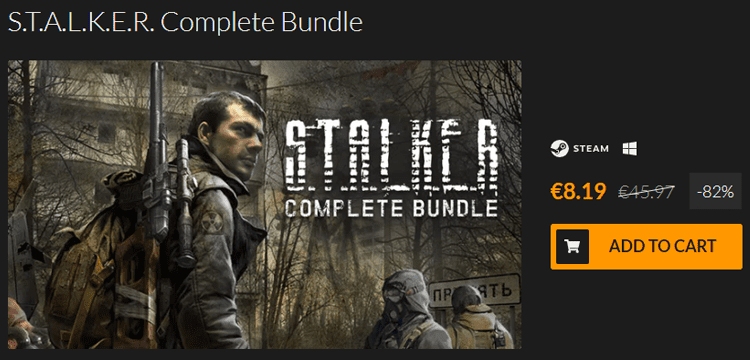Open the S.T.A.L.K.E.R. Complete Bundle page title
This screenshot has height=360, width=750.
(185, 22)
